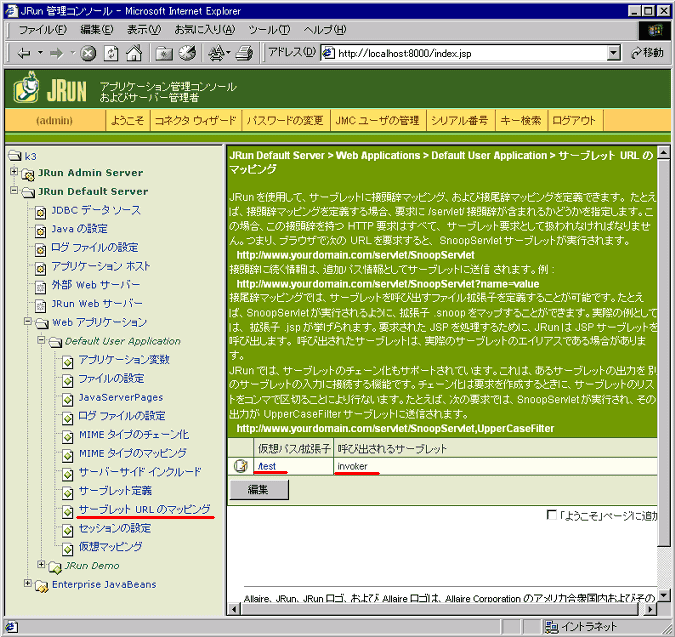Open セッションの設定 tree link

pyautogui.click(x=115, y=528)
